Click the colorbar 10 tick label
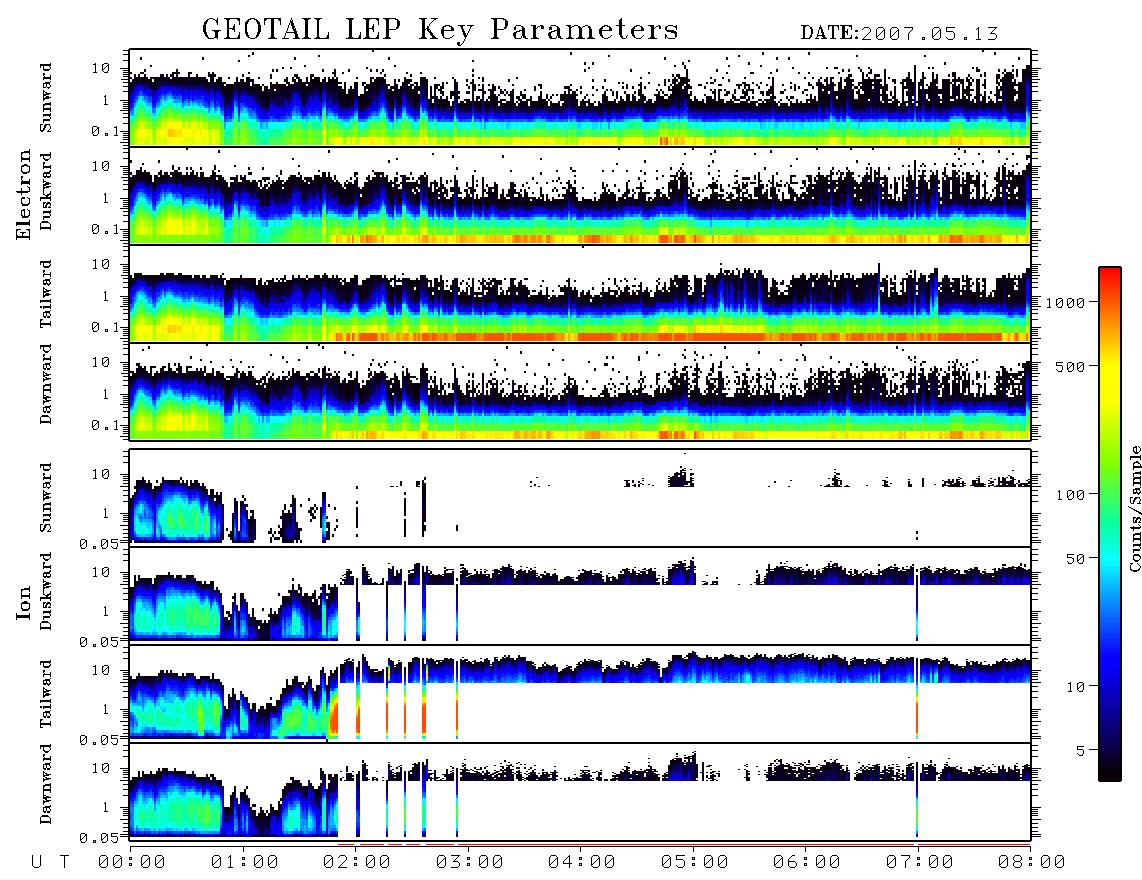 tap(1075, 686)
